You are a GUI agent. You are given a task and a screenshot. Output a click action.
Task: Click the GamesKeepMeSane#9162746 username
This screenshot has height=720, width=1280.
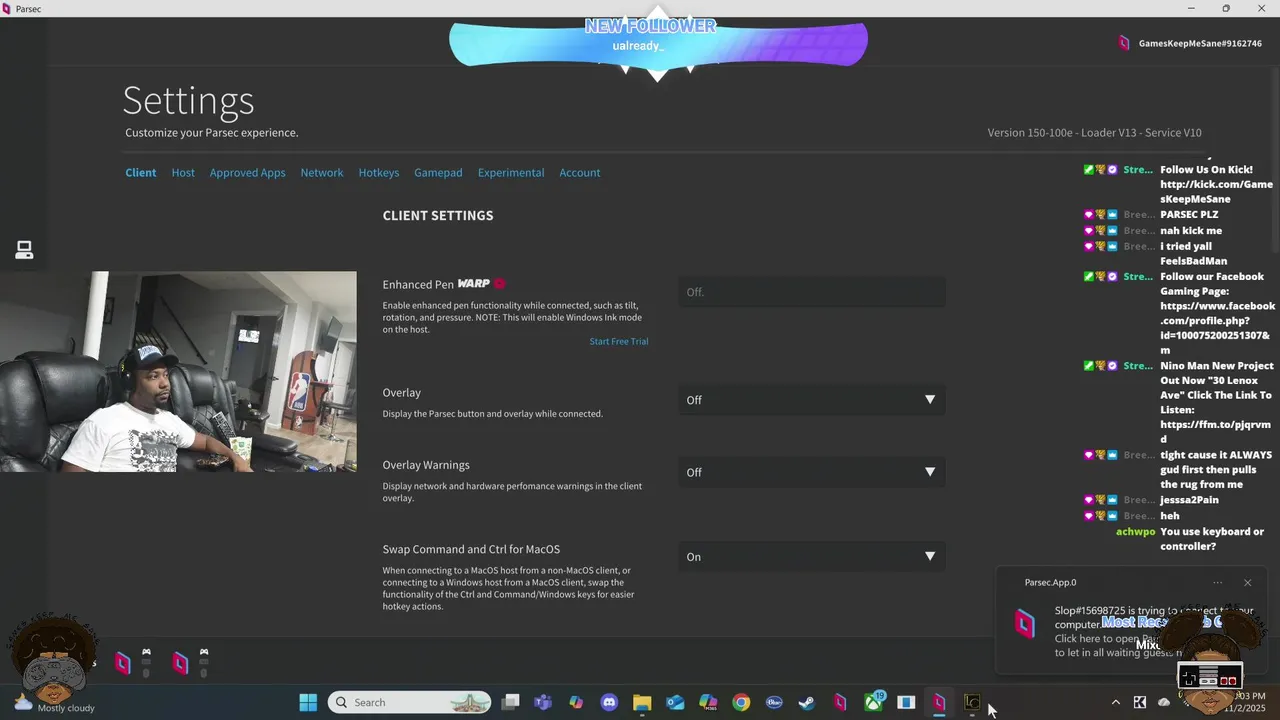tap(1200, 44)
